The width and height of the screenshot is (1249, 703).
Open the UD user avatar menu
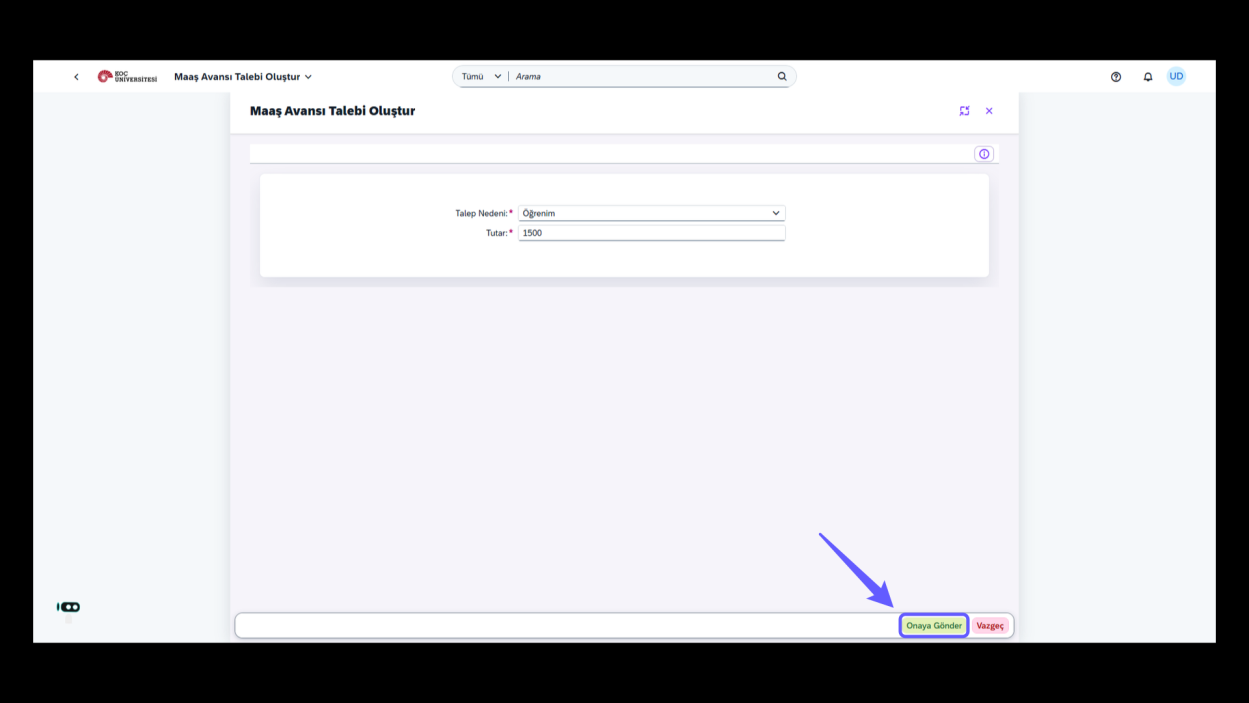(1176, 76)
